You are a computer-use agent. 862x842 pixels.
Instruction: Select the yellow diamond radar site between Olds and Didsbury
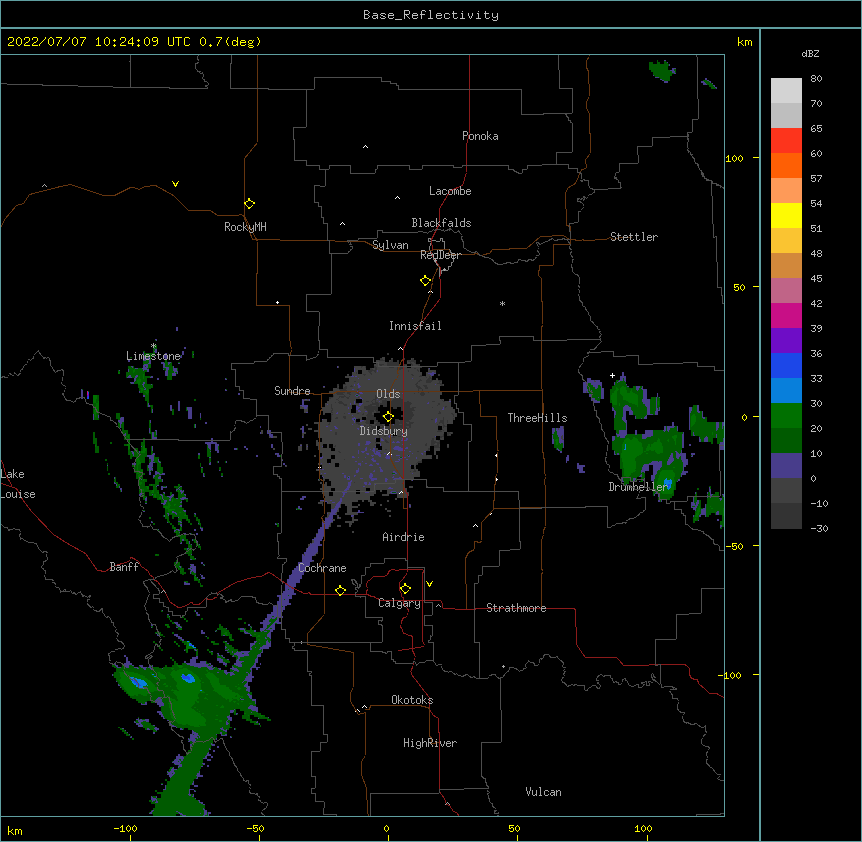(x=388, y=417)
